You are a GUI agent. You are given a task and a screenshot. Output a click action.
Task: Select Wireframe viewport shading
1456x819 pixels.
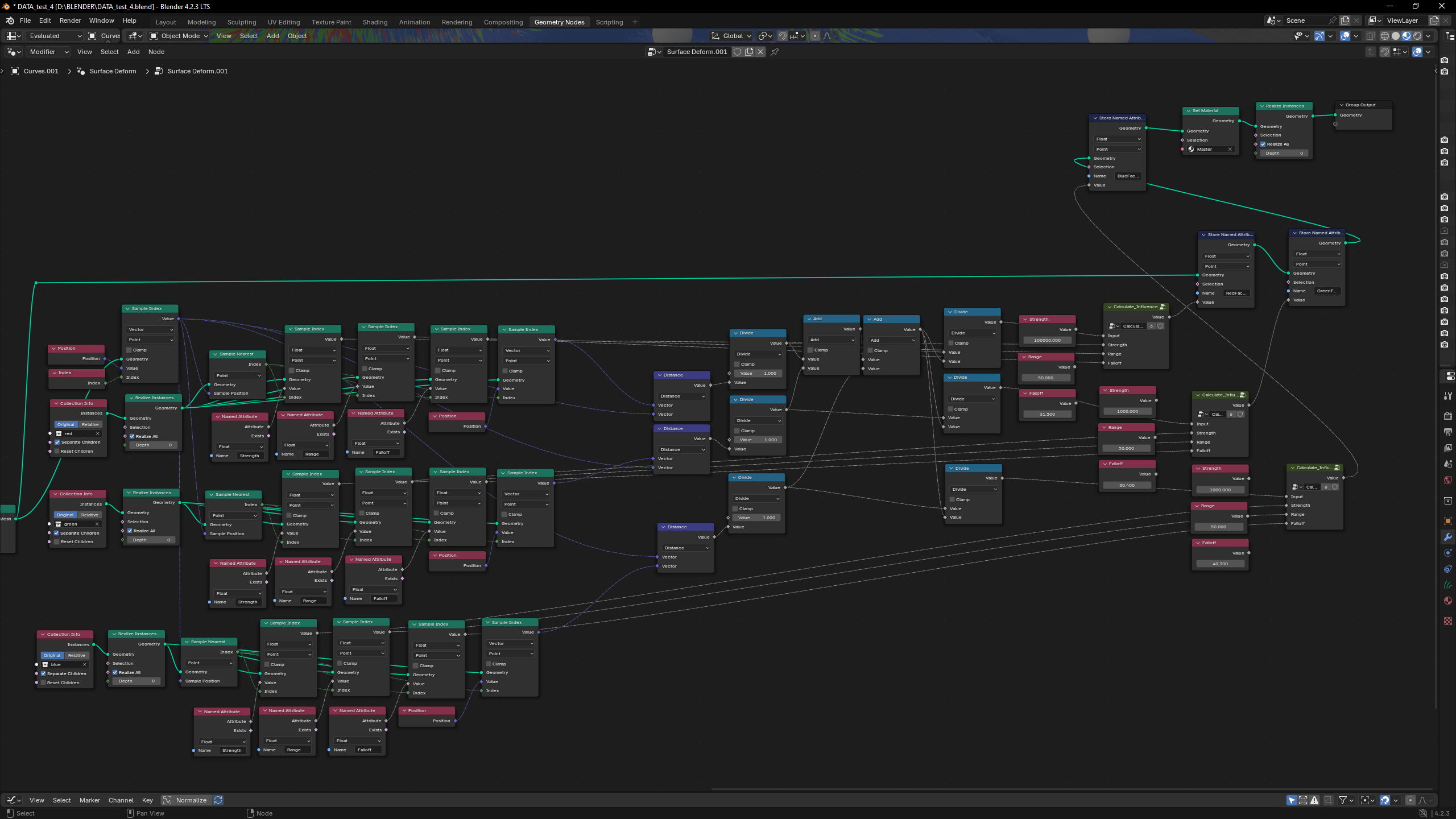[1385, 36]
